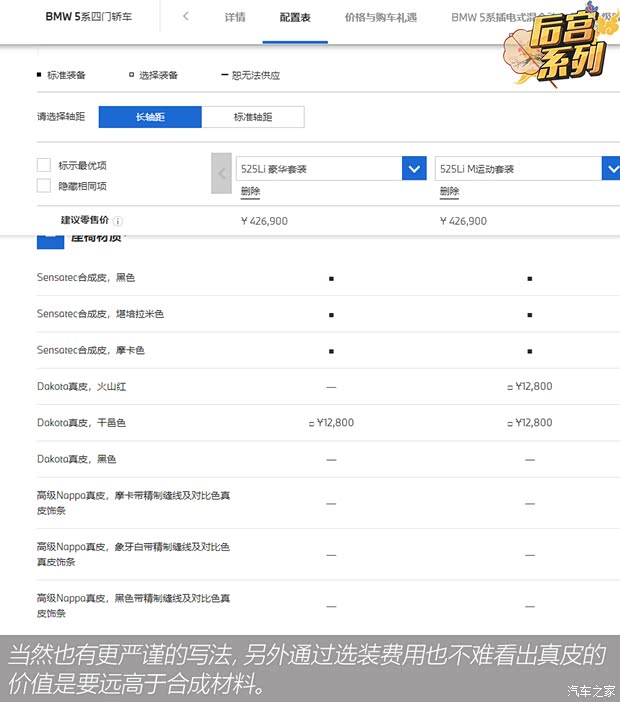This screenshot has height=702, width=620.
Task: Open the 价格与购车礼遇 tab
Action: point(381,17)
